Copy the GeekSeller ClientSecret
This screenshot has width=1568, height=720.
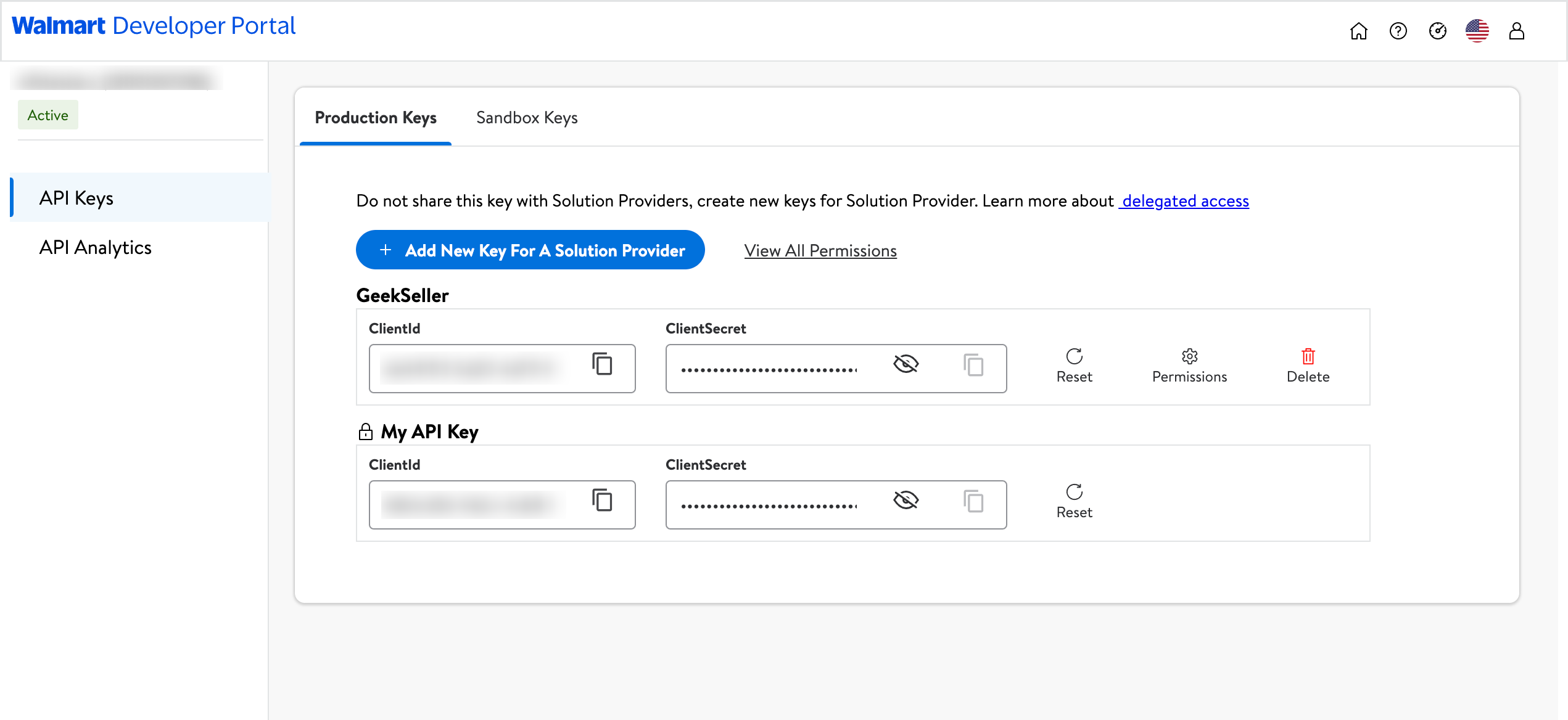click(x=973, y=365)
